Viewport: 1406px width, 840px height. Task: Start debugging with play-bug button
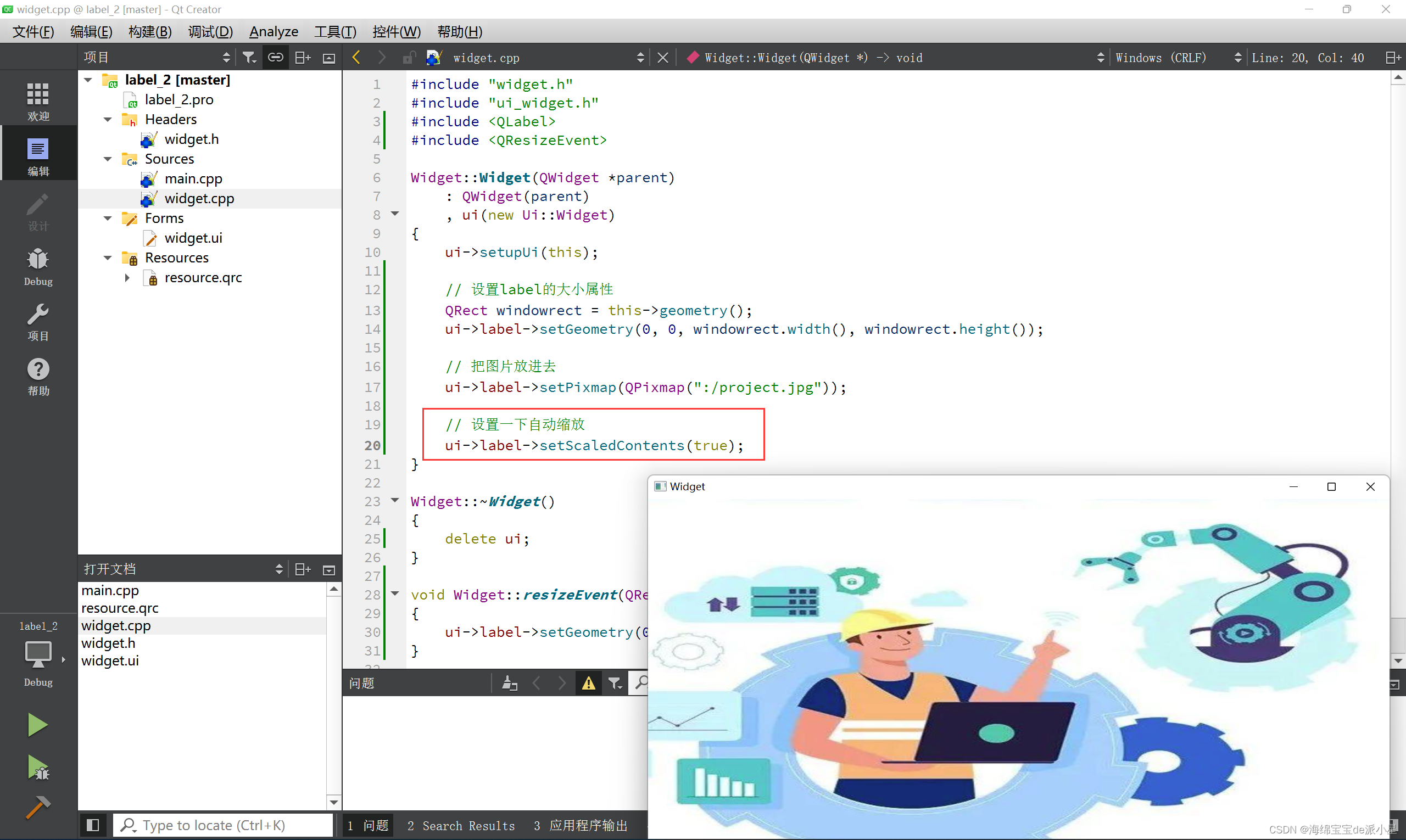[x=37, y=768]
